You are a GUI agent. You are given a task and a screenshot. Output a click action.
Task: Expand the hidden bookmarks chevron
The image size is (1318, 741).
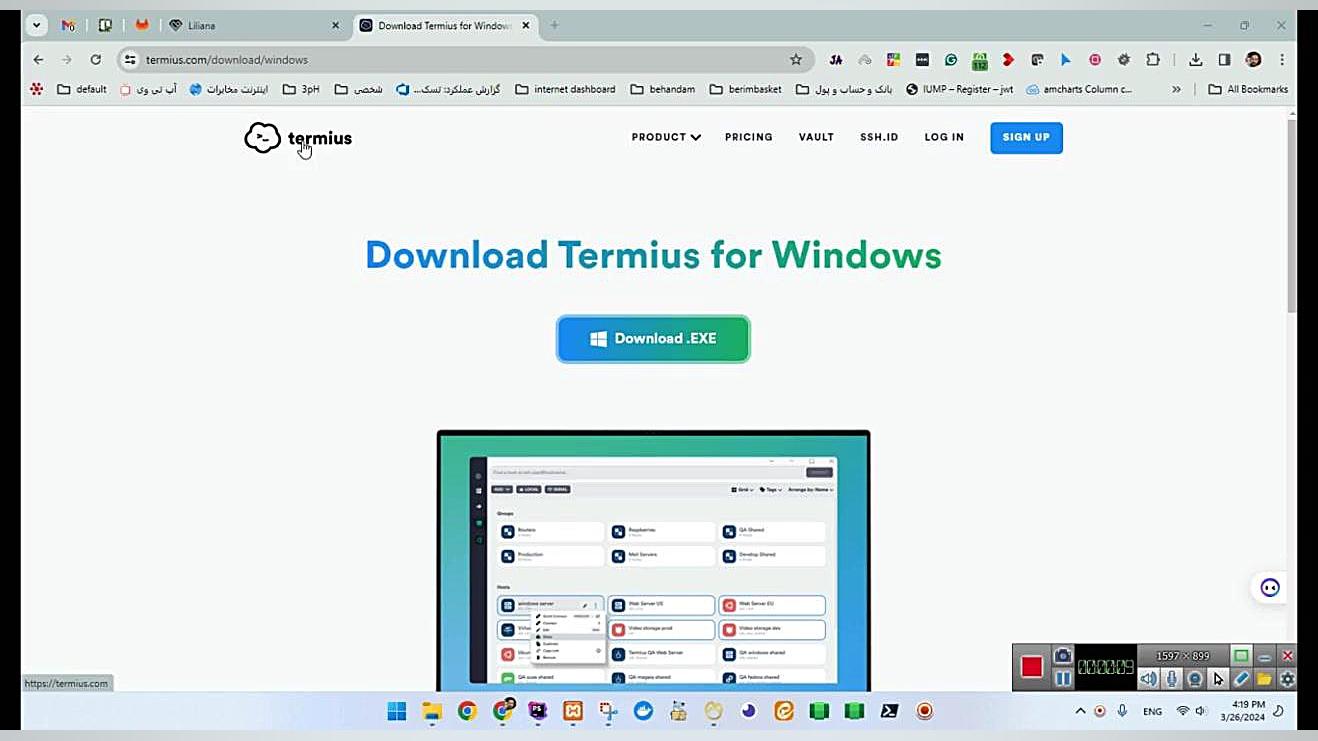click(x=1176, y=89)
